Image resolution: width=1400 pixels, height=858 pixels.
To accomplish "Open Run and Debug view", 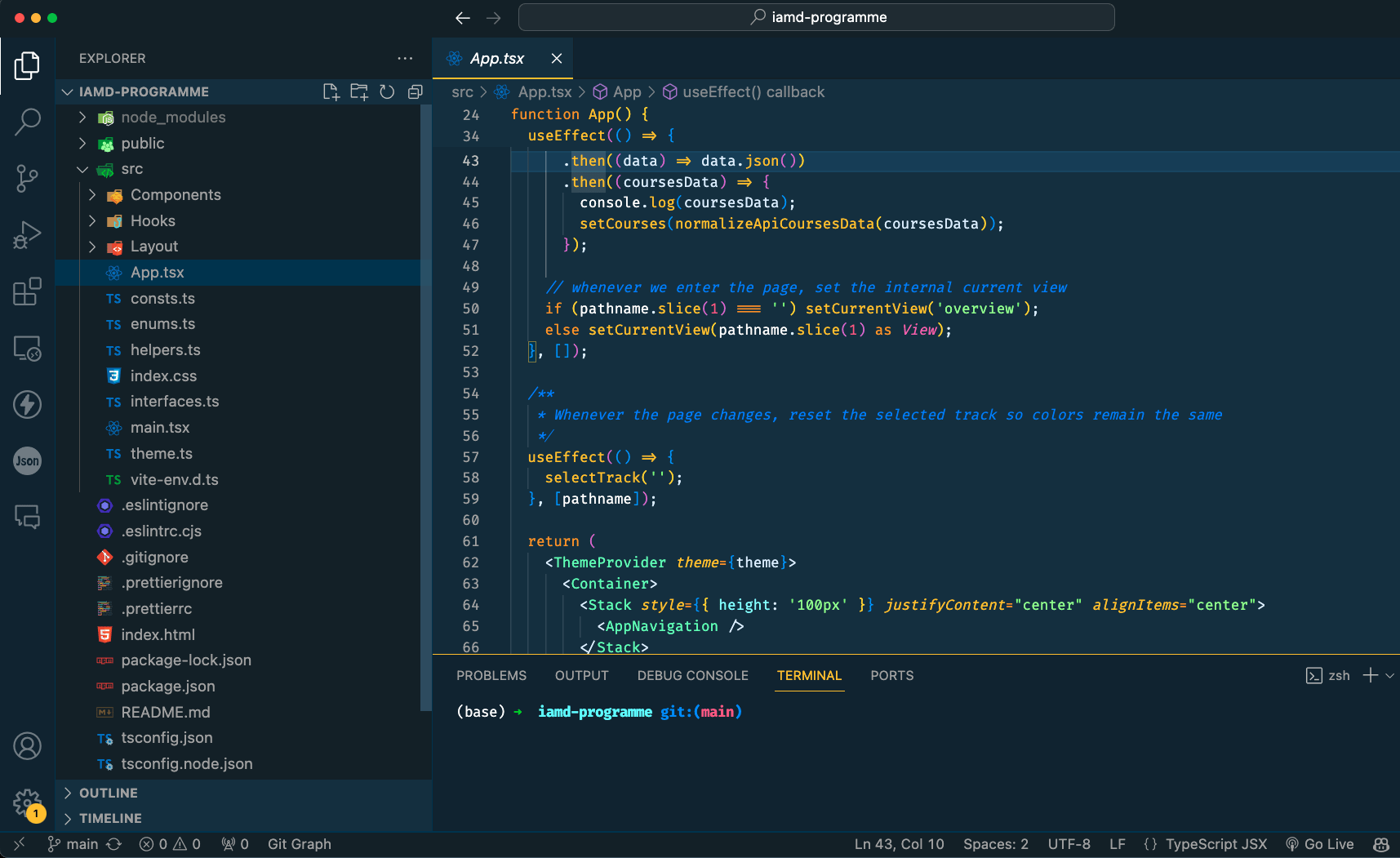I will coord(27,235).
